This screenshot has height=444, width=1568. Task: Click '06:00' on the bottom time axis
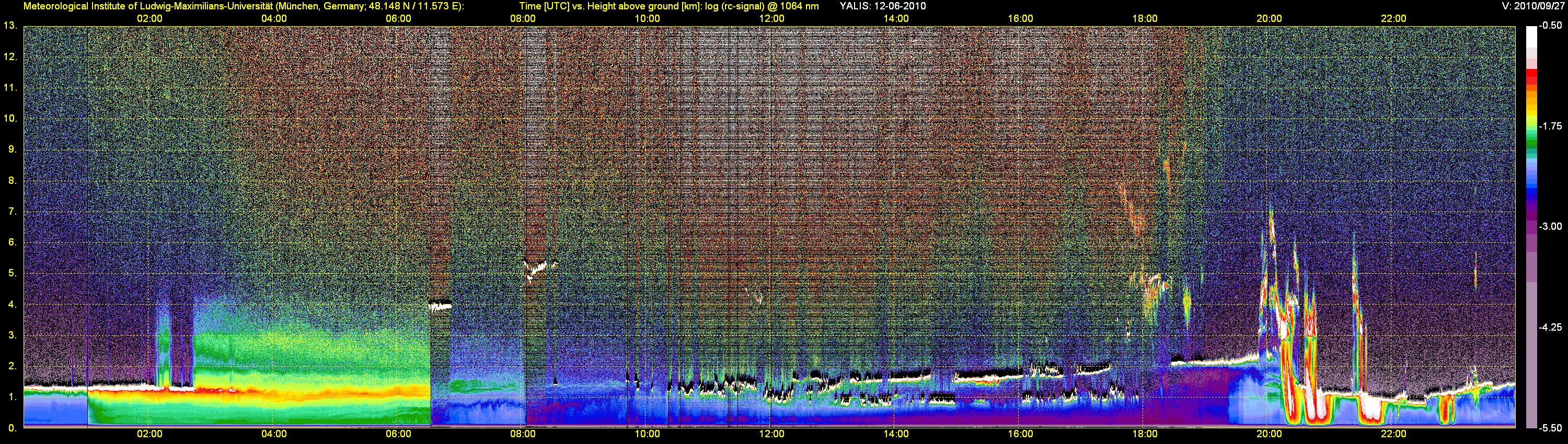pyautogui.click(x=398, y=434)
